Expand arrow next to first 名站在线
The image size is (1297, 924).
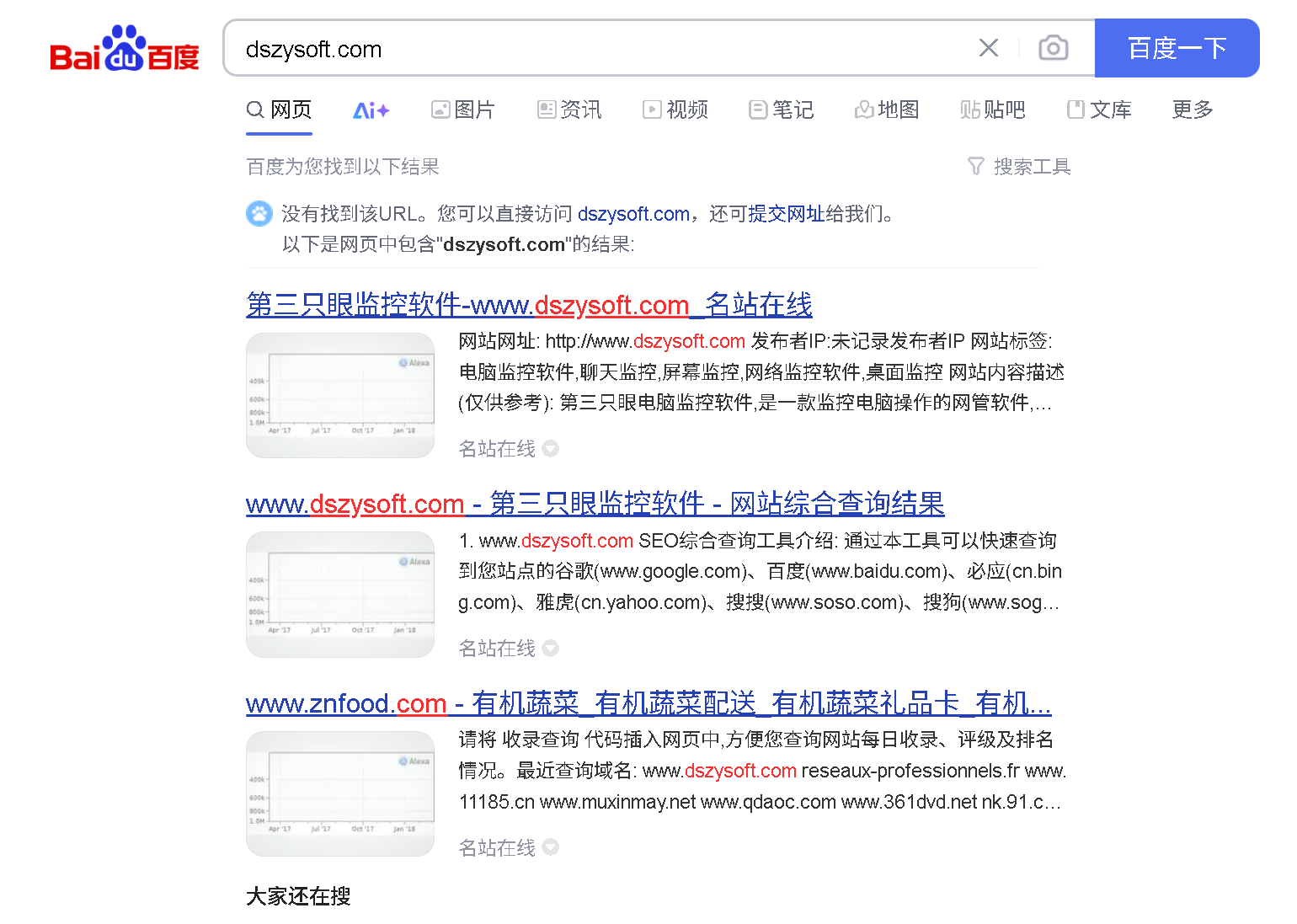(551, 449)
